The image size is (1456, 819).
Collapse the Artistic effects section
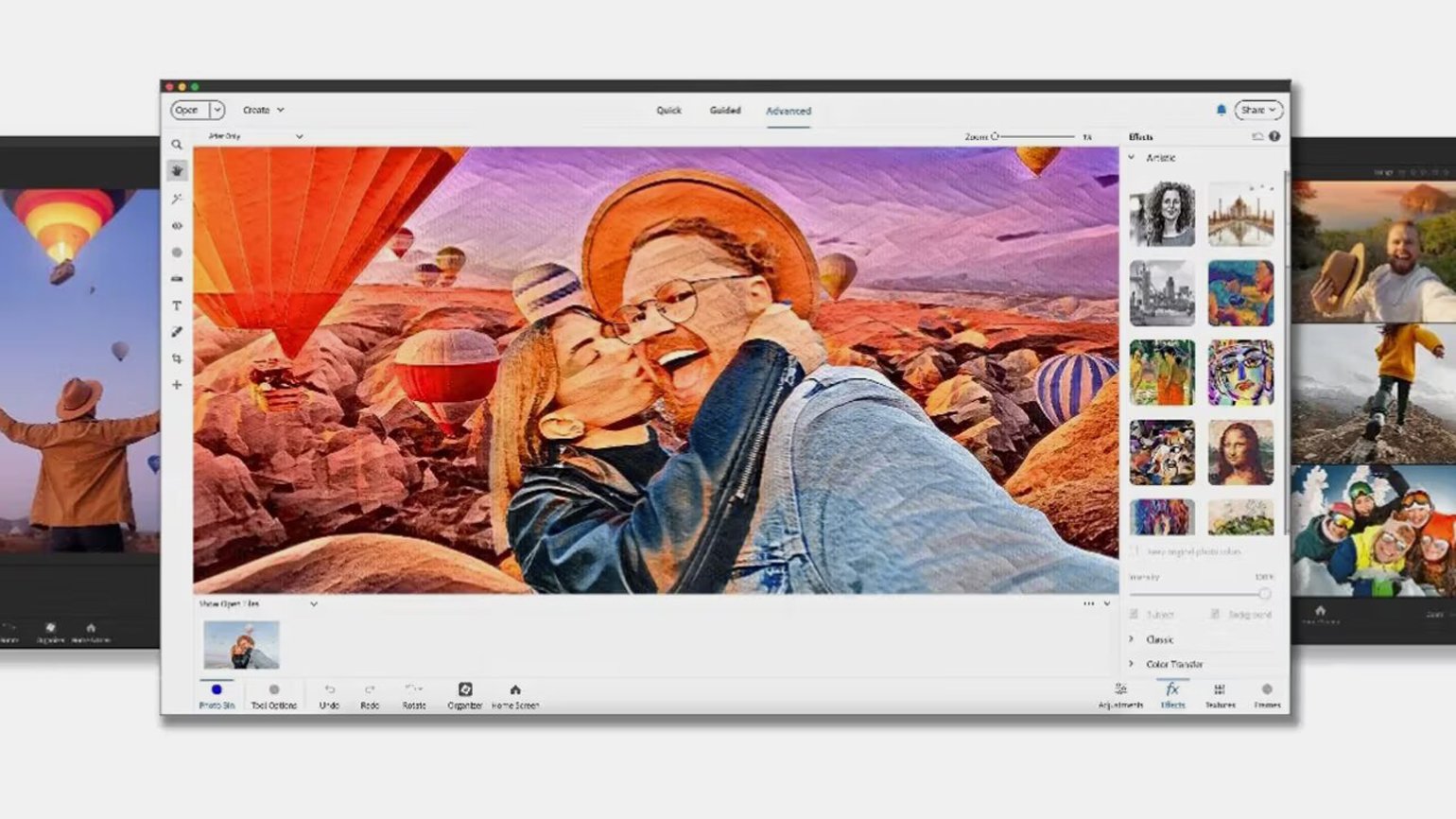pyautogui.click(x=1132, y=158)
